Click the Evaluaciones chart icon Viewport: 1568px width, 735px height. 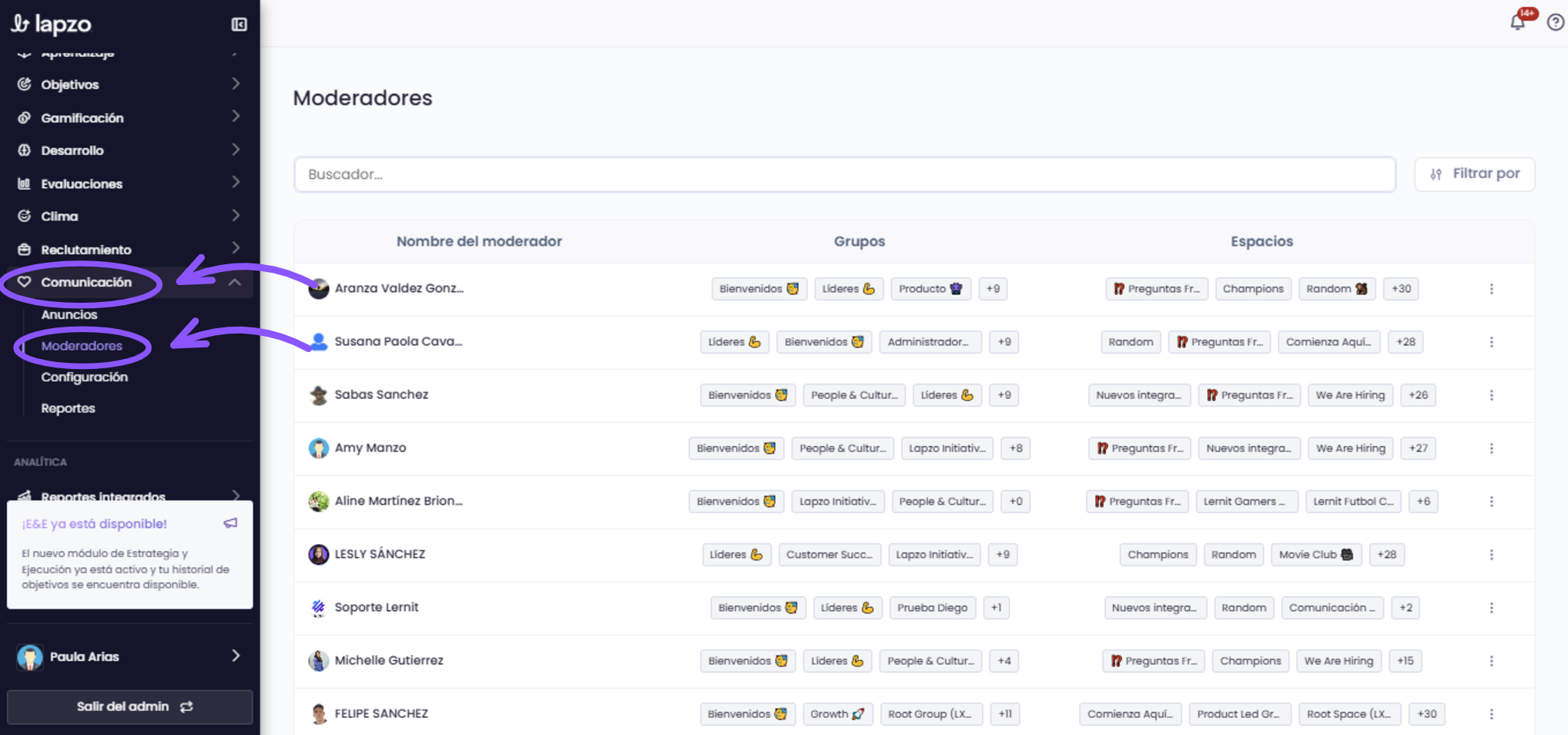(25, 183)
